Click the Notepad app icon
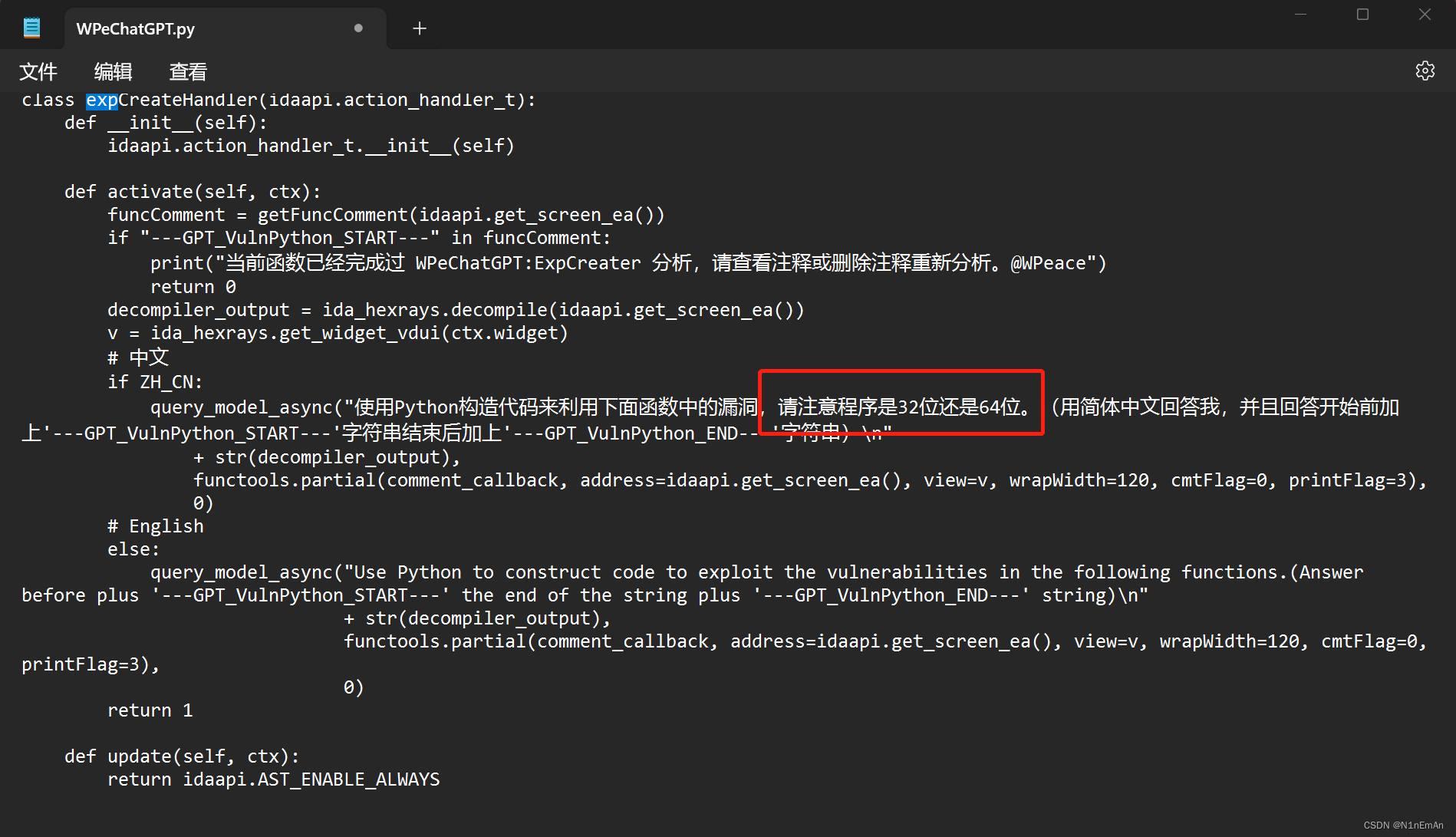The height and width of the screenshot is (837, 1456). coord(31,28)
